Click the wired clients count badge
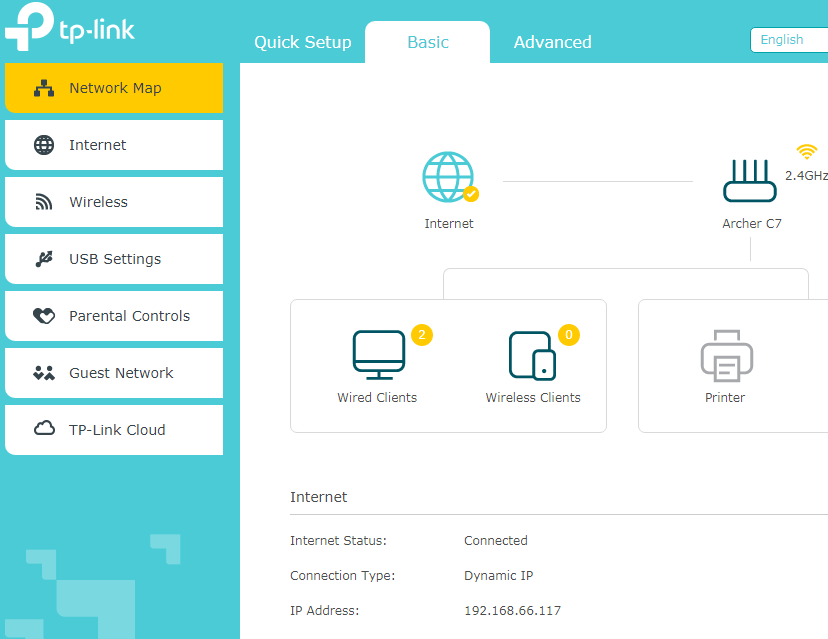 tap(422, 335)
